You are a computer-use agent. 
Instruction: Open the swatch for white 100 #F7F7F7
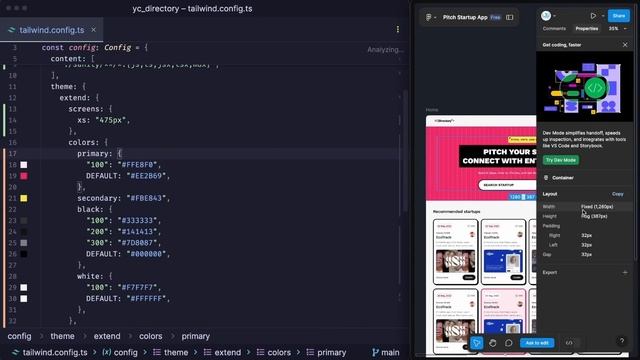[x=24, y=287]
